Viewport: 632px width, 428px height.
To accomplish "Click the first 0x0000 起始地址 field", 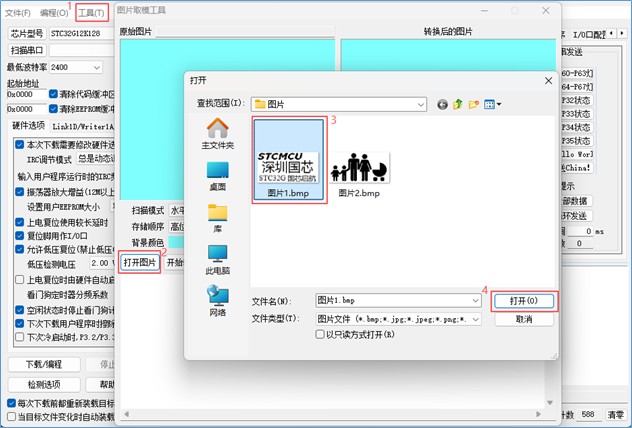I will (27, 94).
